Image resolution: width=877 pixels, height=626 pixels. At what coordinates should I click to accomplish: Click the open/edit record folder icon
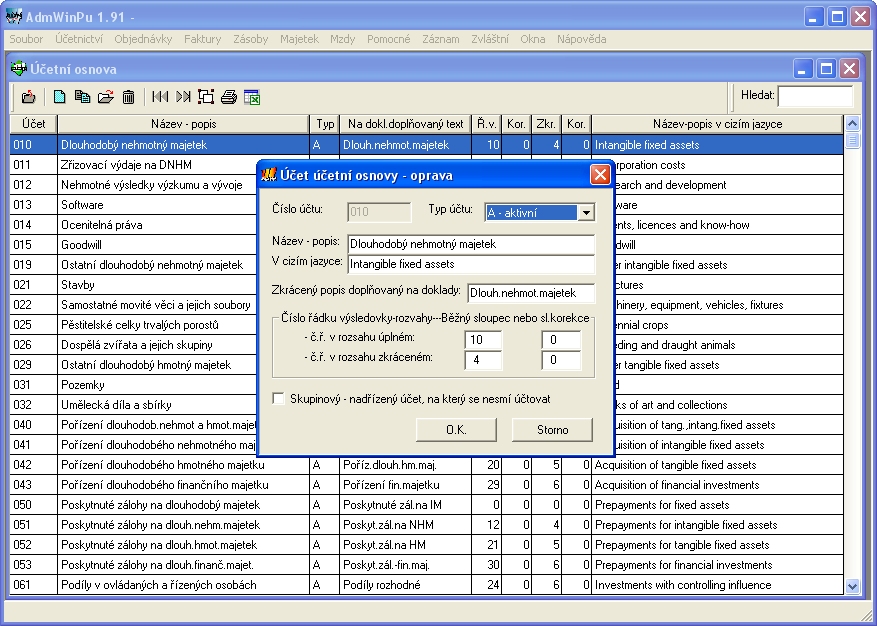click(x=105, y=97)
